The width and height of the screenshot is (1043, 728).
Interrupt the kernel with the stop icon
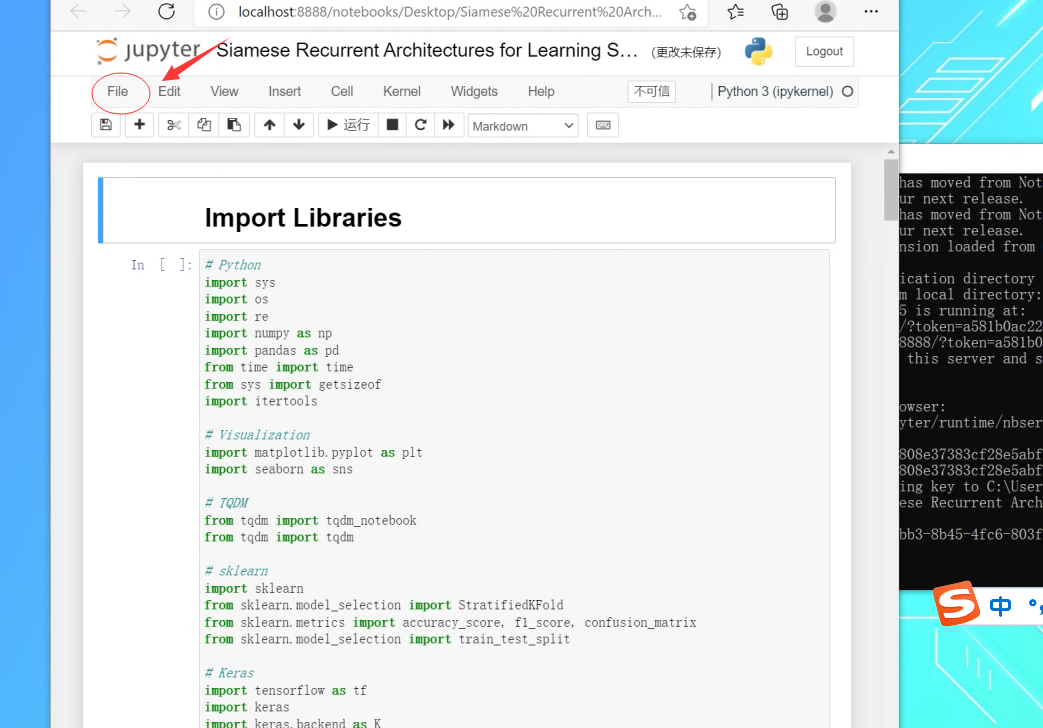click(392, 125)
